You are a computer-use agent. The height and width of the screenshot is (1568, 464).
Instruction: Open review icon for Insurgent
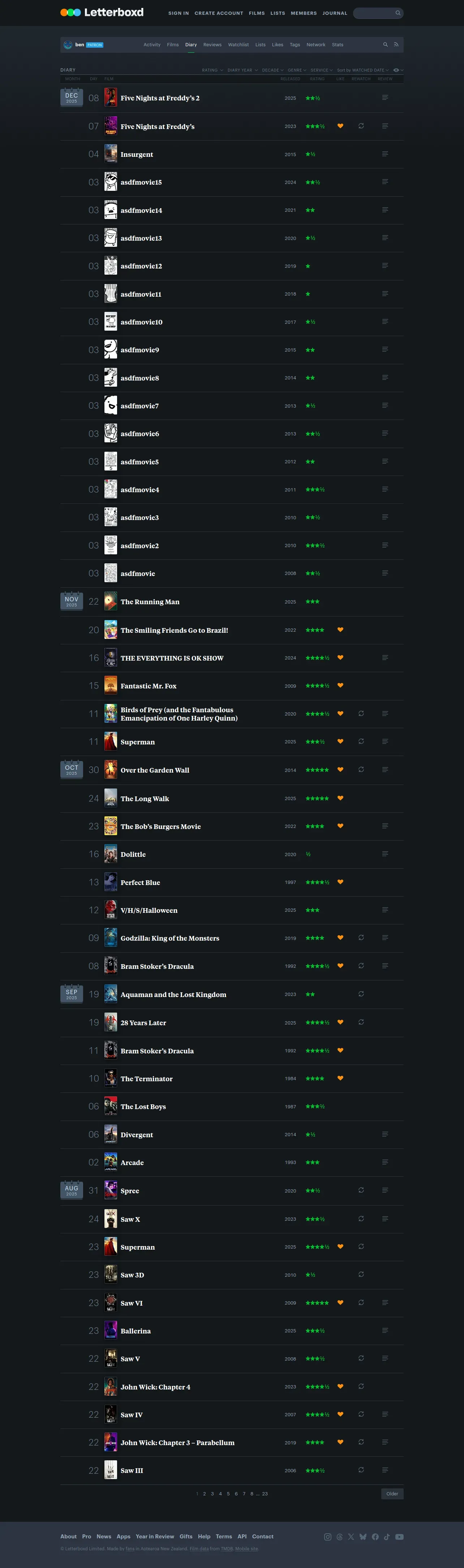(x=385, y=154)
